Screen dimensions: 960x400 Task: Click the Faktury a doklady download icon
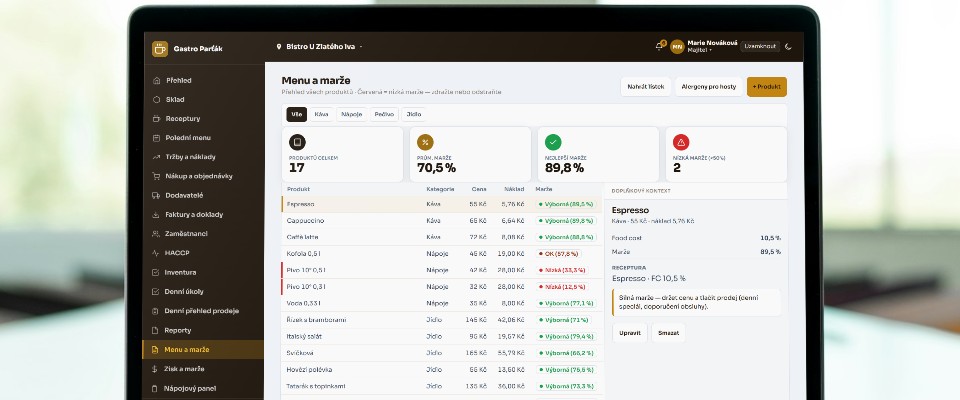[156, 215]
